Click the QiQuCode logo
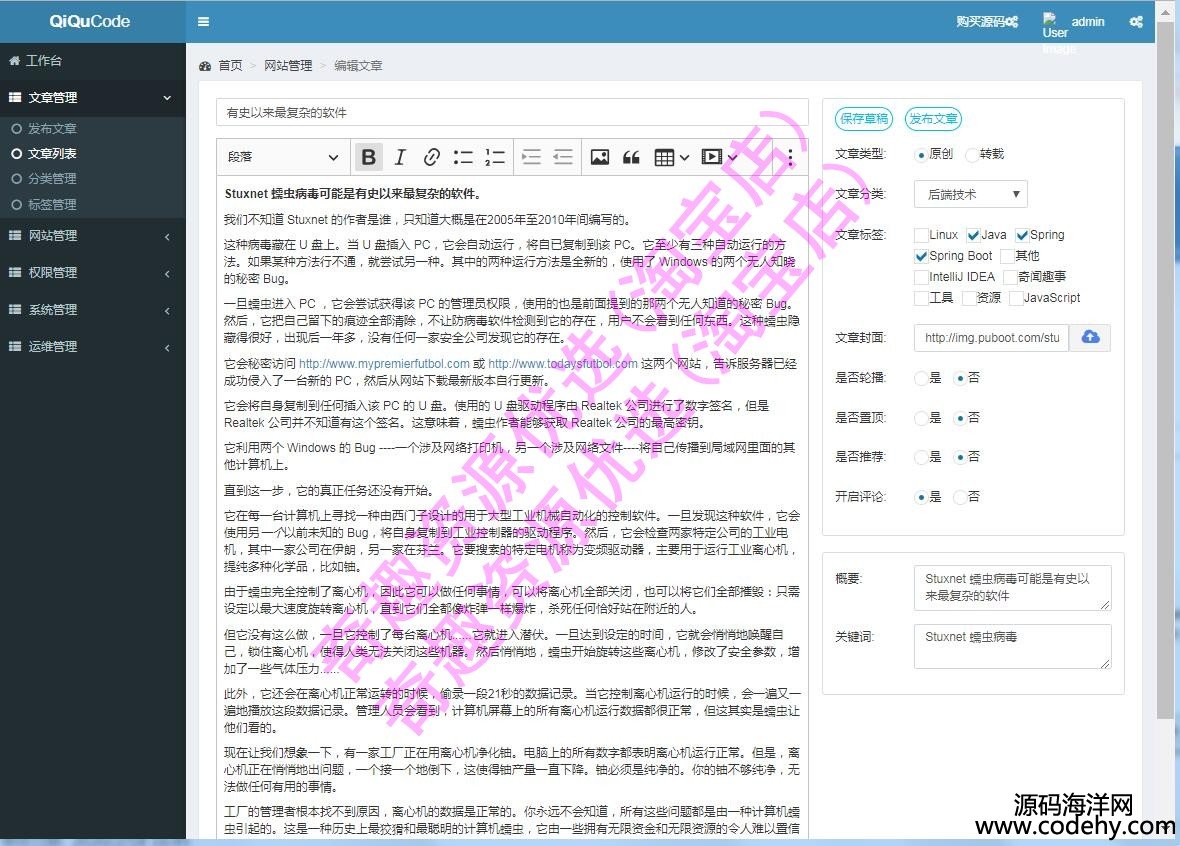Image resolution: width=1180 pixels, height=846 pixels. (90, 21)
